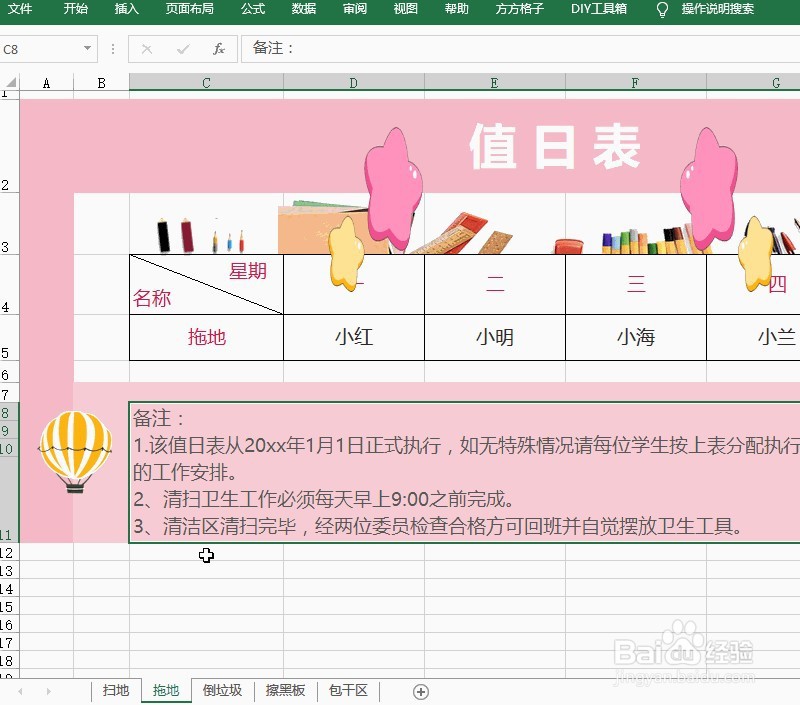Switch to the 扫地 sheet tab
The height and width of the screenshot is (705, 800).
point(115,690)
